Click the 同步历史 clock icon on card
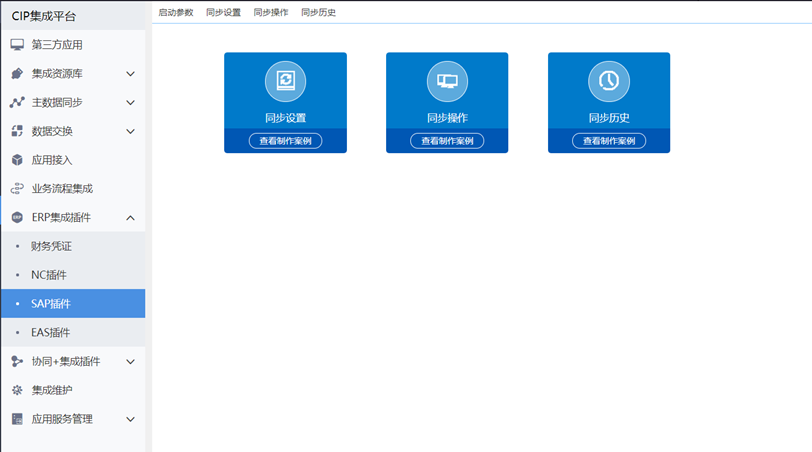Viewport: 812px width, 452px height. [609, 81]
